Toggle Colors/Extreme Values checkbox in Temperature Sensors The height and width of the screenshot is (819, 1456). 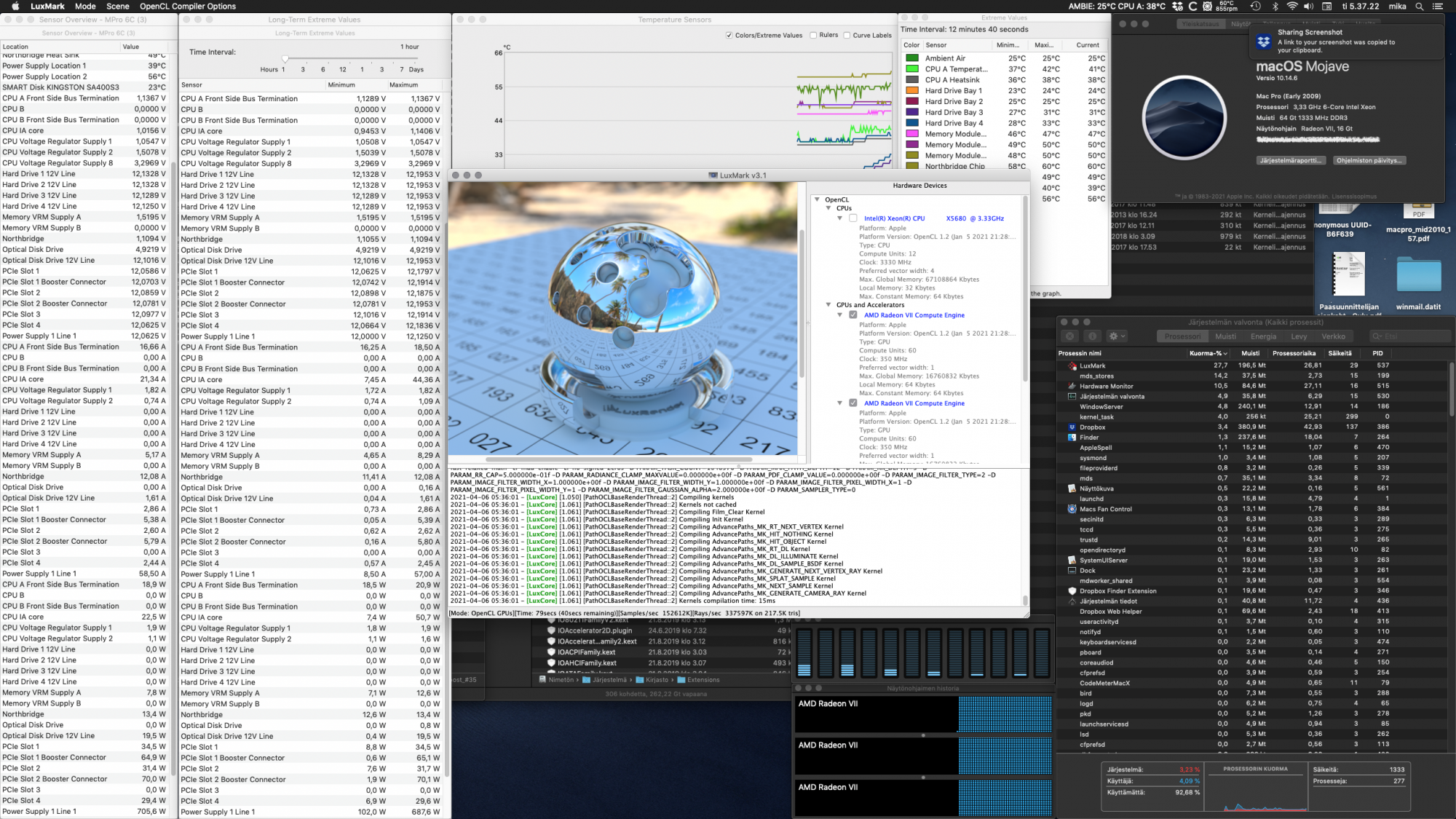click(x=729, y=35)
